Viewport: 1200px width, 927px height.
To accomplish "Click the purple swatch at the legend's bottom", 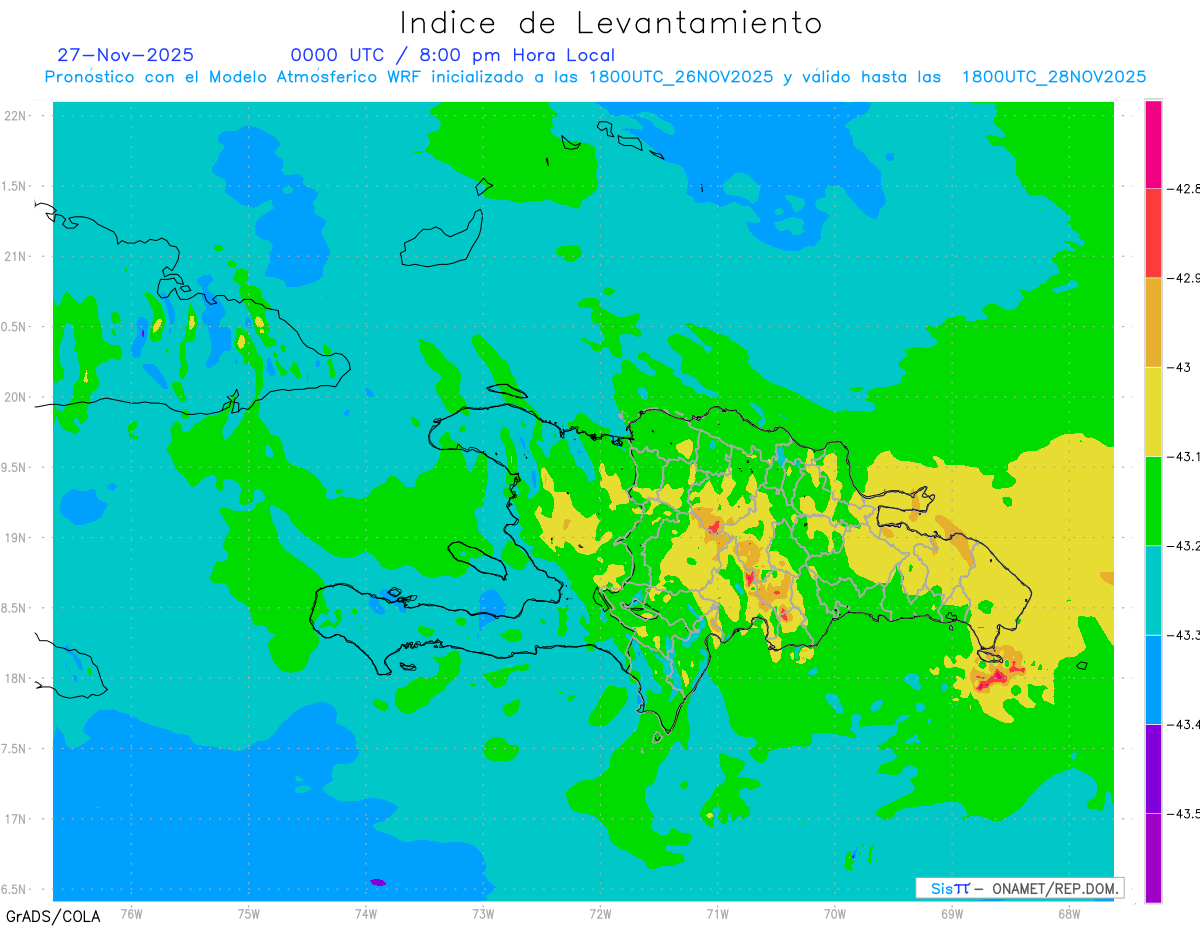I will point(1153,857).
